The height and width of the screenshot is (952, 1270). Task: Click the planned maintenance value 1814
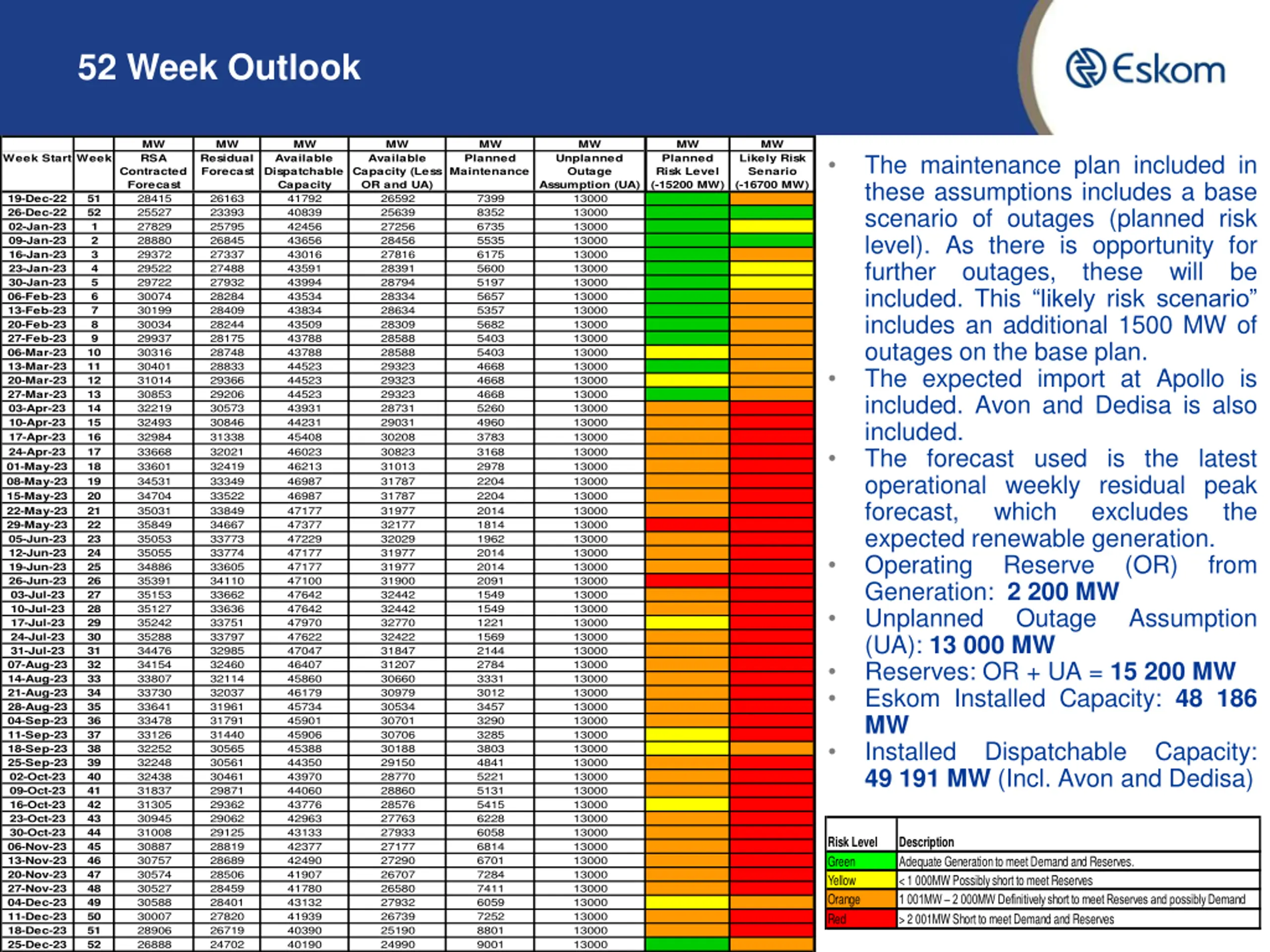[x=490, y=525]
